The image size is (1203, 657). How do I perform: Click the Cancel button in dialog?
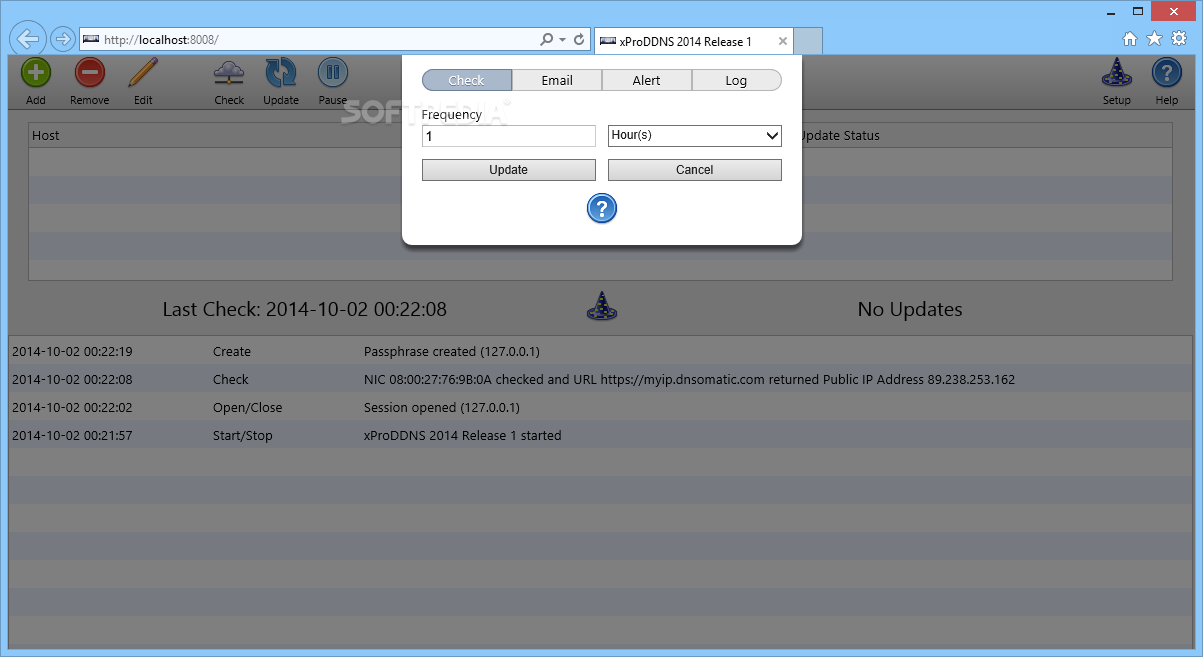(x=695, y=170)
